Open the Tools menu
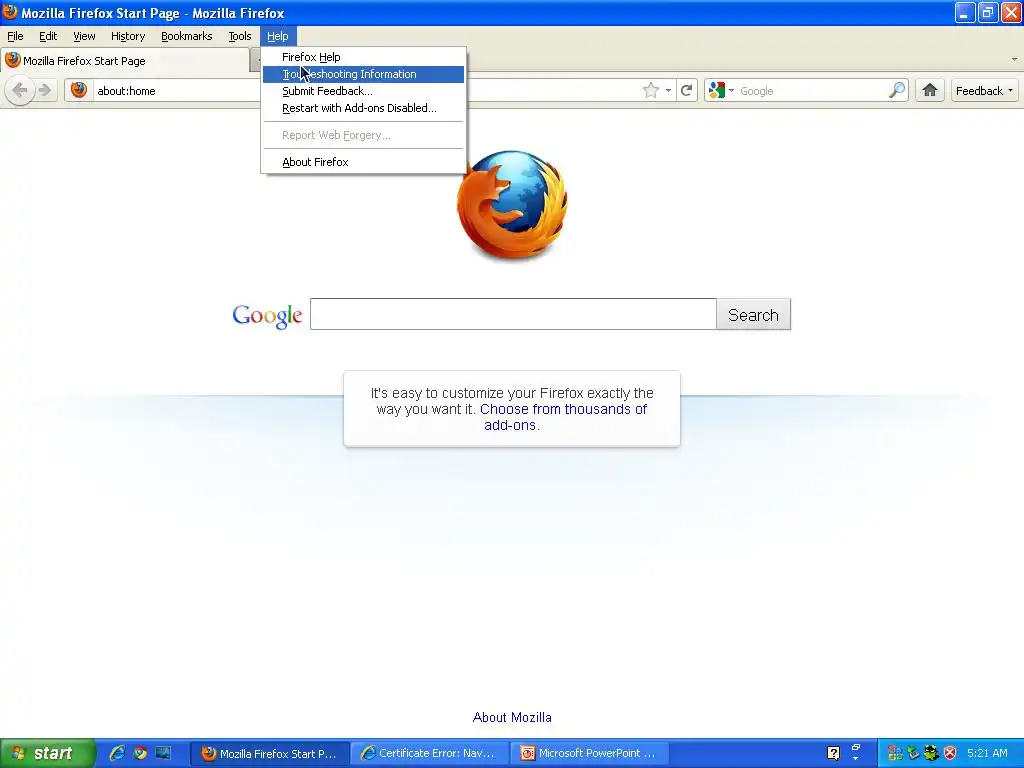1024x768 pixels. (x=240, y=36)
